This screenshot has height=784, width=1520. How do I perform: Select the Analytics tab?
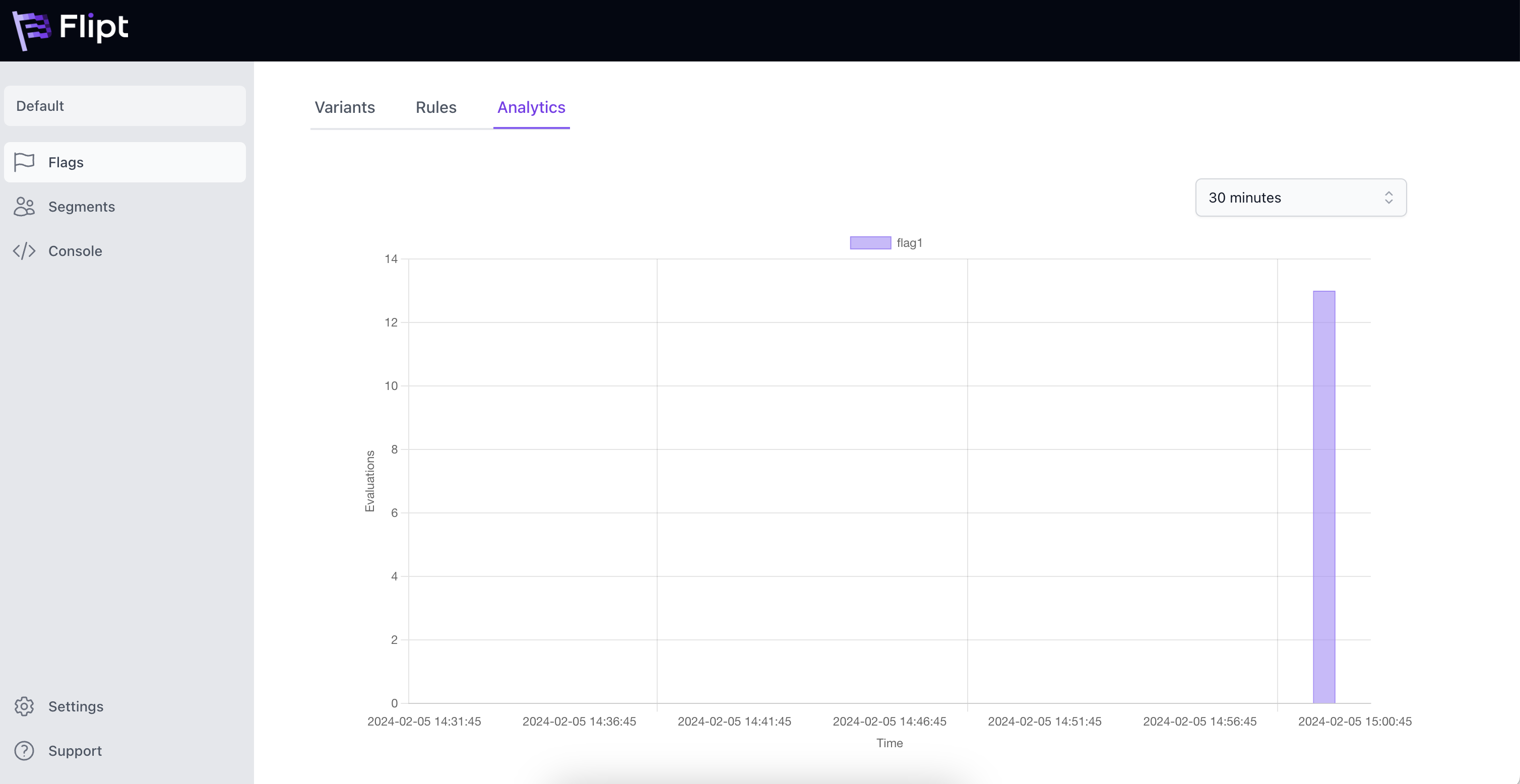point(531,107)
